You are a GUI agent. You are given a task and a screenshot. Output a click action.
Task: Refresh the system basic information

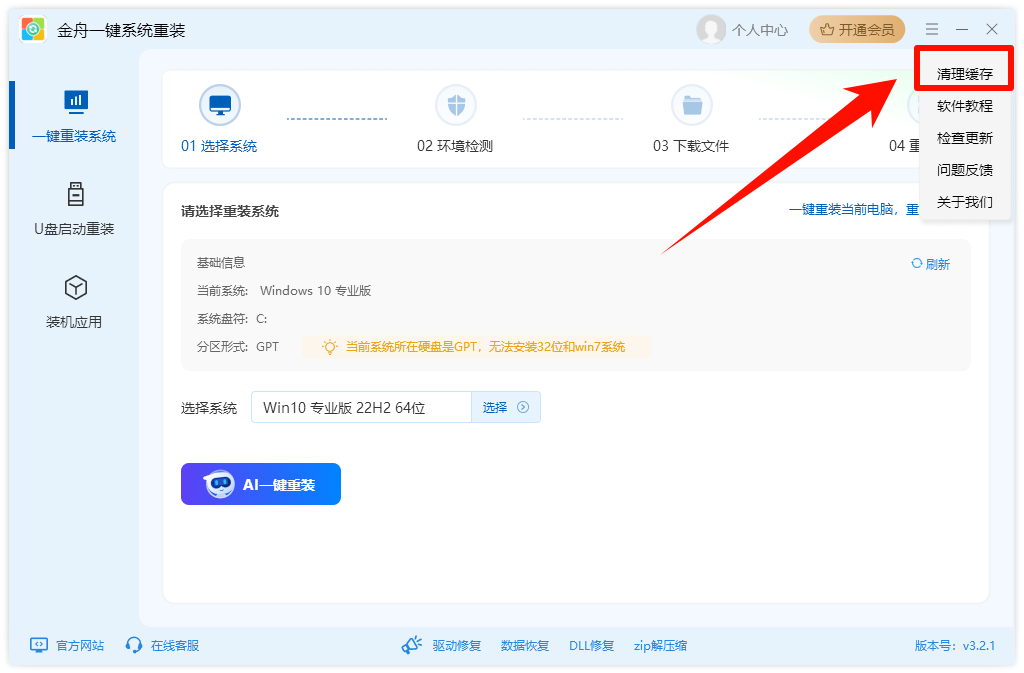[930, 263]
